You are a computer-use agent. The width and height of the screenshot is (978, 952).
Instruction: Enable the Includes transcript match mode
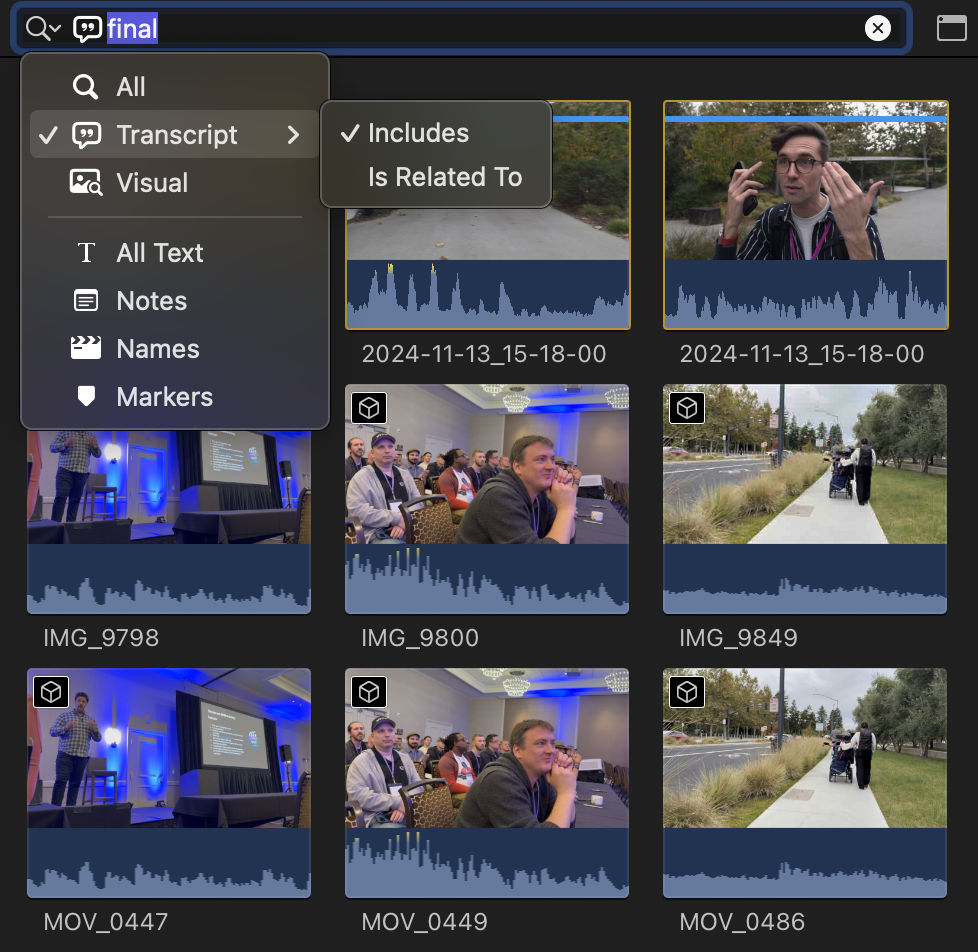coord(418,133)
